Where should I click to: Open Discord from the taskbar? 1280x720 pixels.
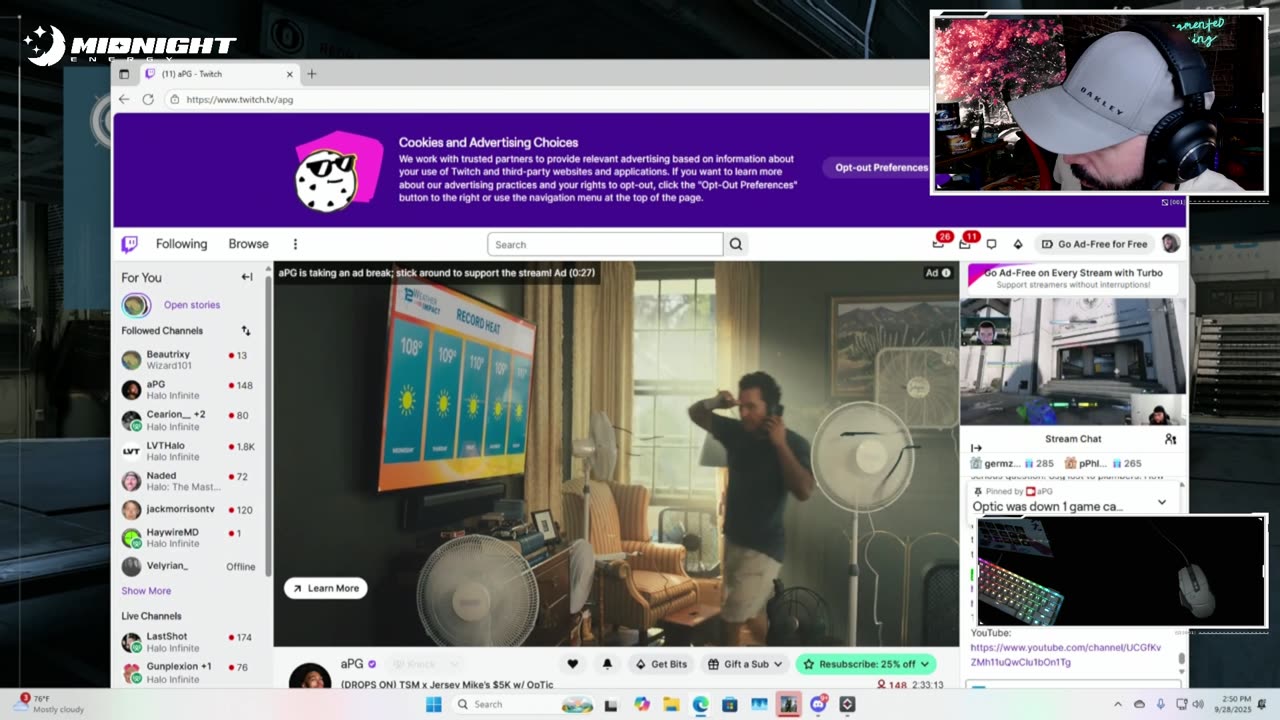click(818, 704)
